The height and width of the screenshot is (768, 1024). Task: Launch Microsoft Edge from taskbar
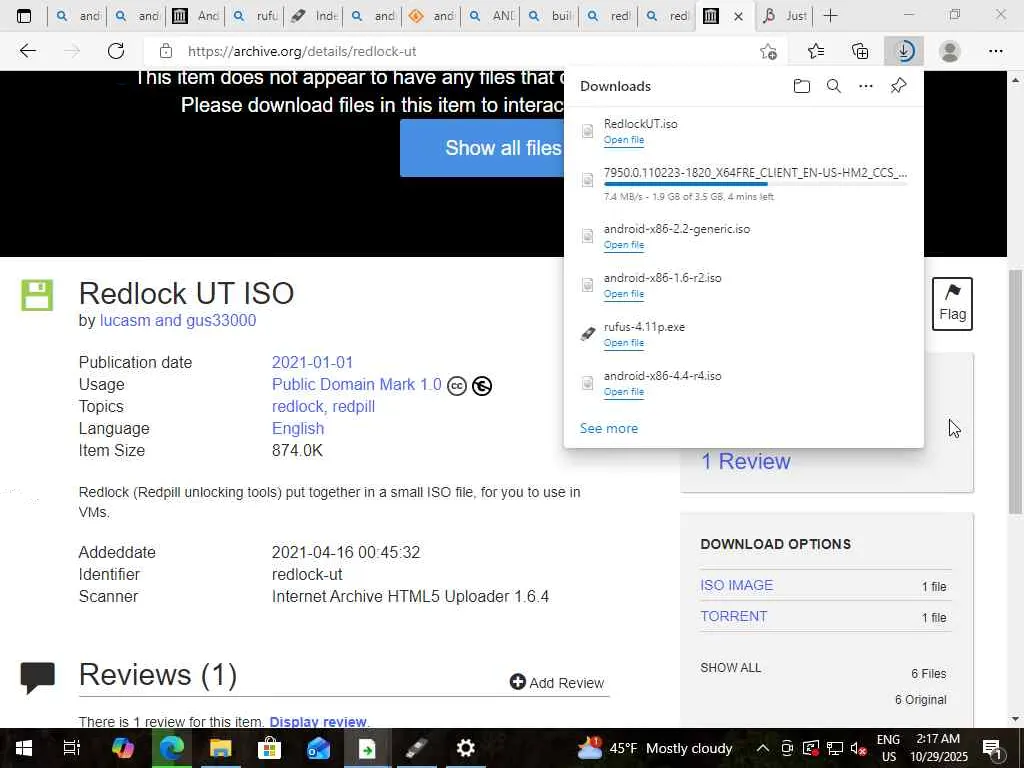(x=172, y=748)
